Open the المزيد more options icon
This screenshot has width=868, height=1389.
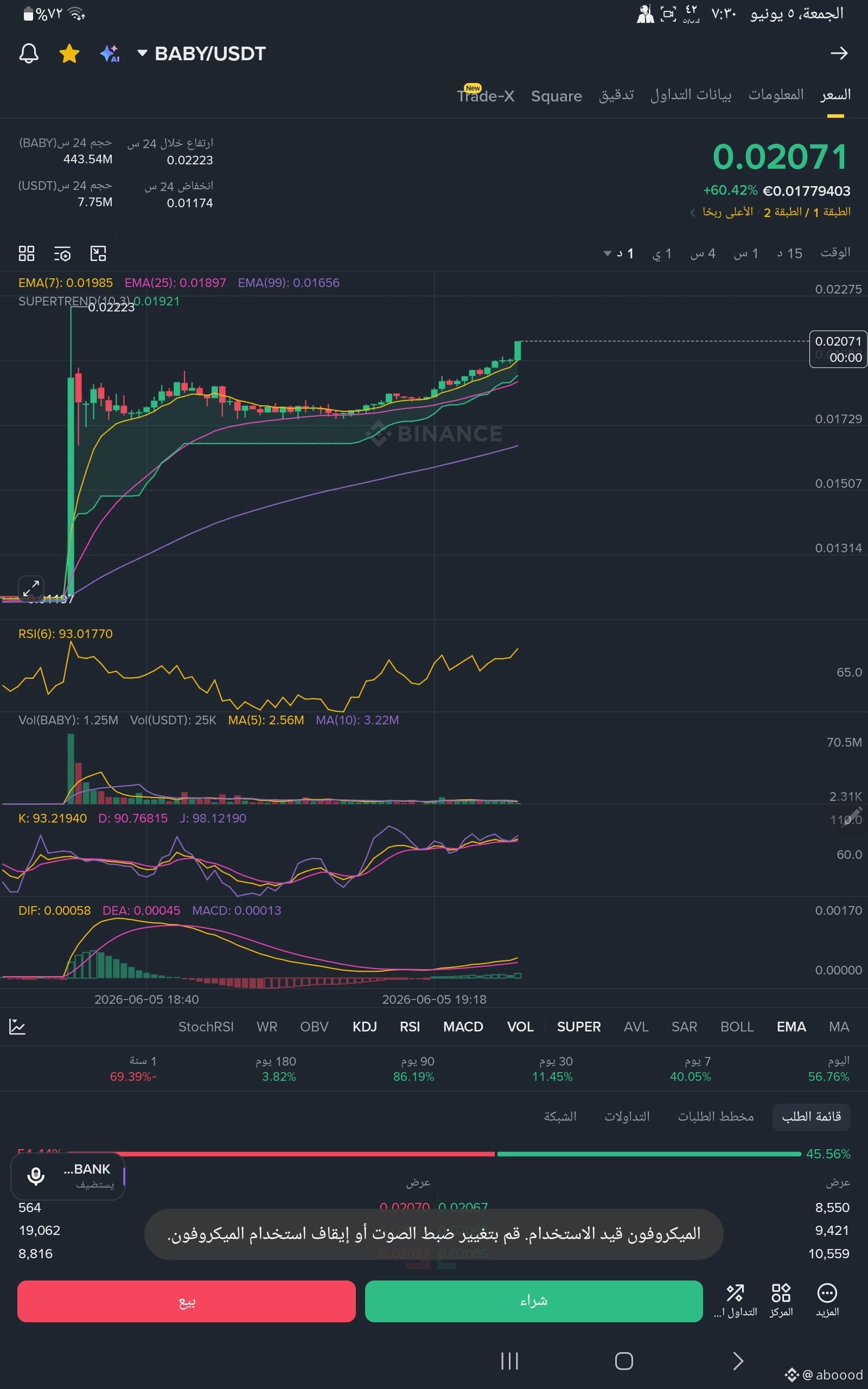pos(827,1299)
